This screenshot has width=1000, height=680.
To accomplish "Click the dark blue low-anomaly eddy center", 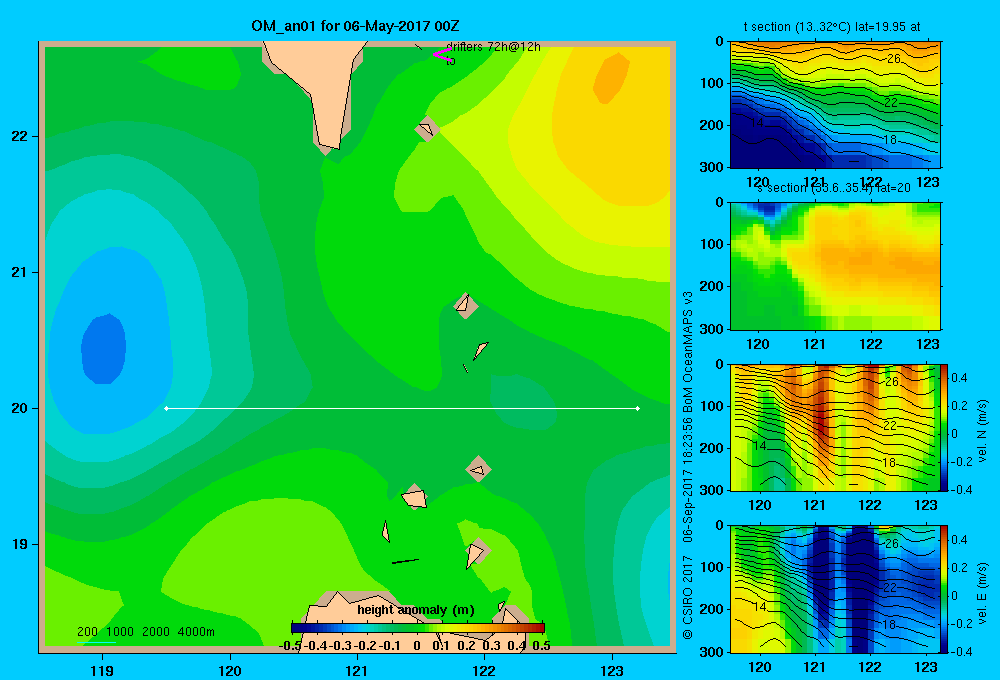I will [x=103, y=349].
